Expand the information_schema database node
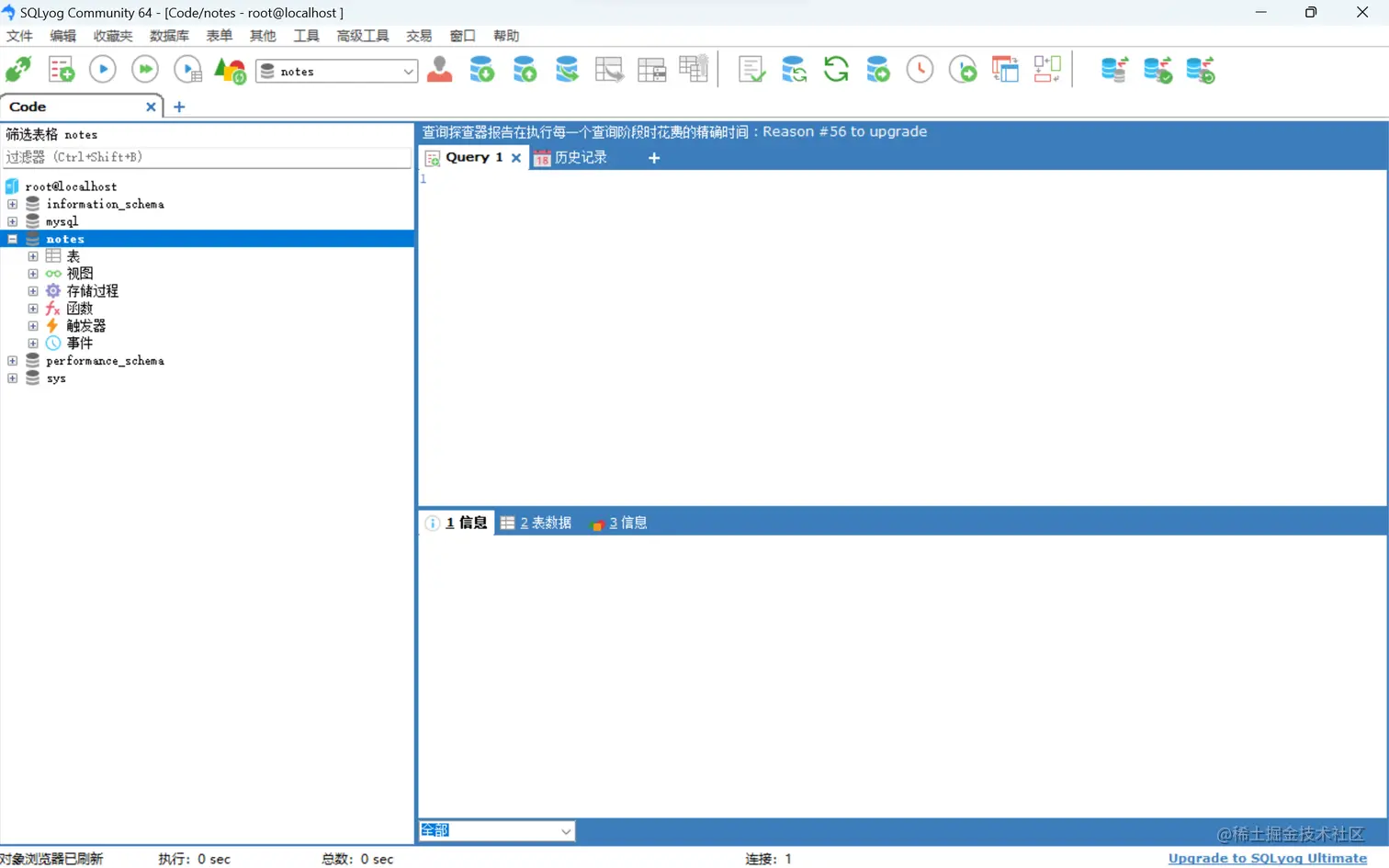The width and height of the screenshot is (1389, 868). 12,204
